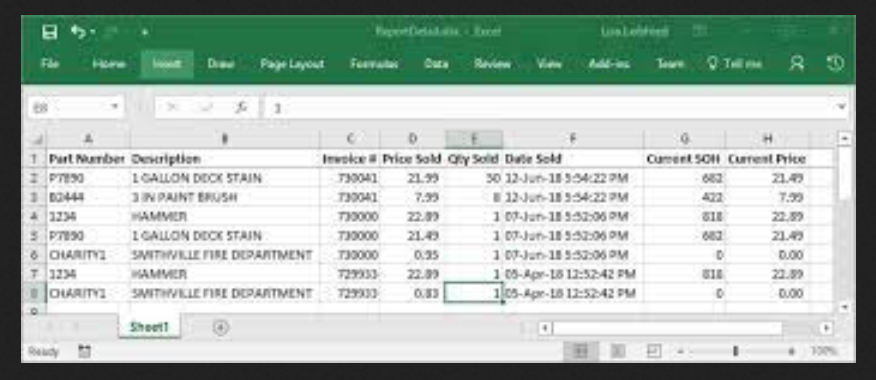Click the zoom out minus button
876x380 pixels.
pos(680,352)
